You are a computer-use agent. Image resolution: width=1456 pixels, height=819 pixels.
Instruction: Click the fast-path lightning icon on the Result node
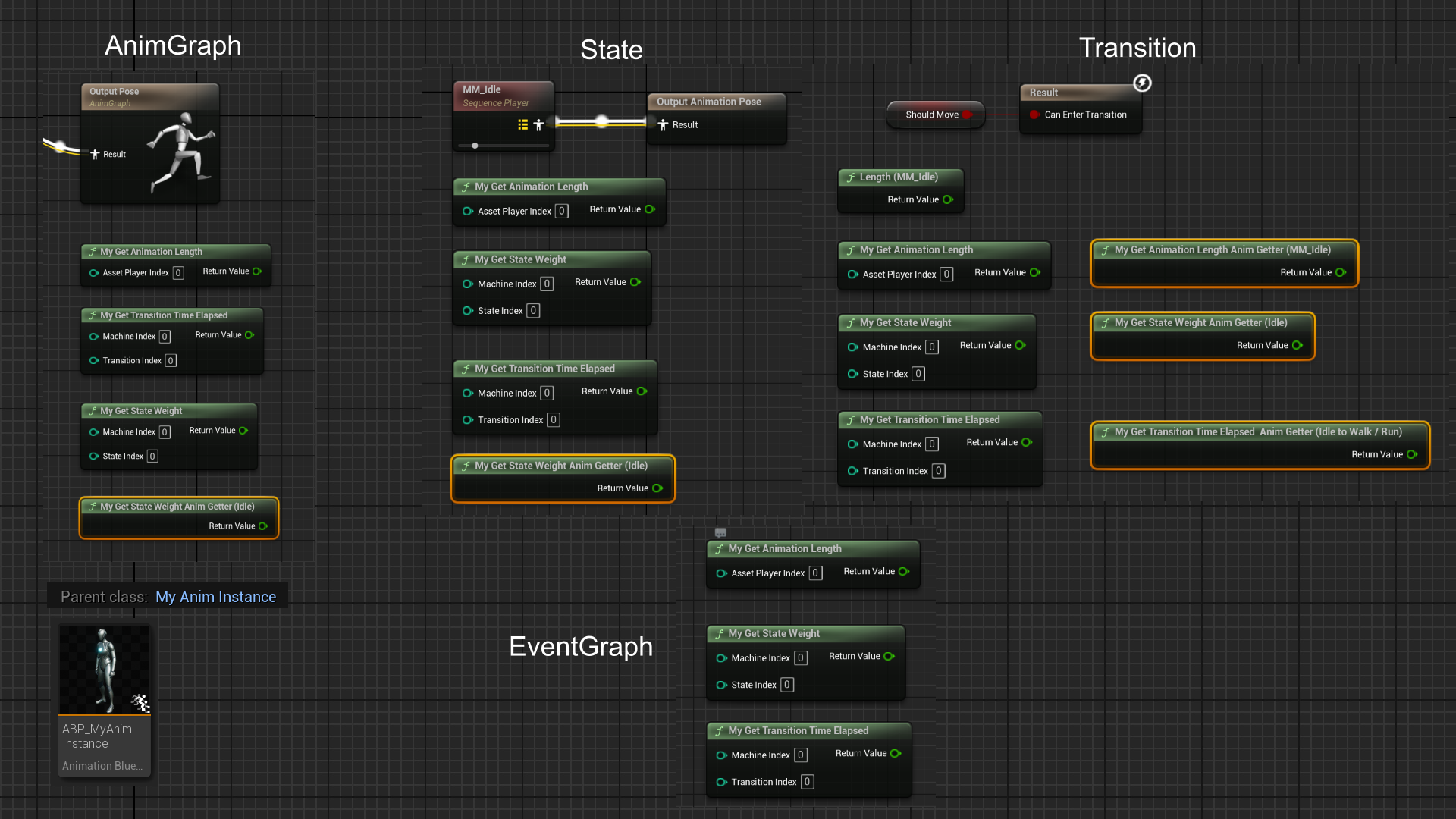(x=1142, y=83)
